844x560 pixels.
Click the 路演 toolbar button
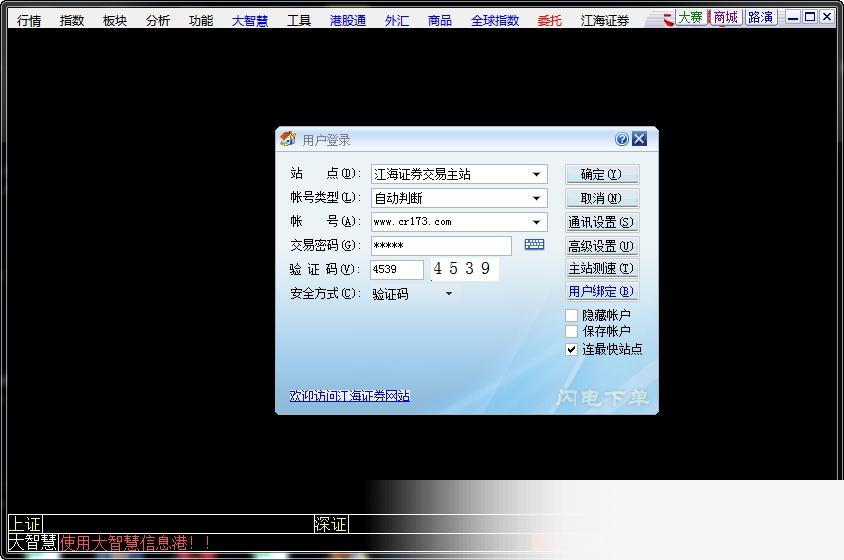tap(761, 18)
